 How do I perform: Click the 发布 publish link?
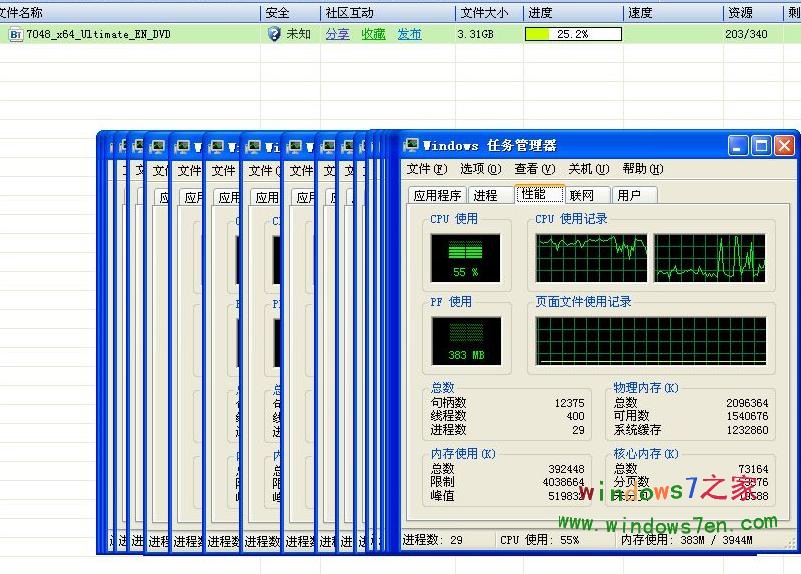tap(409, 34)
